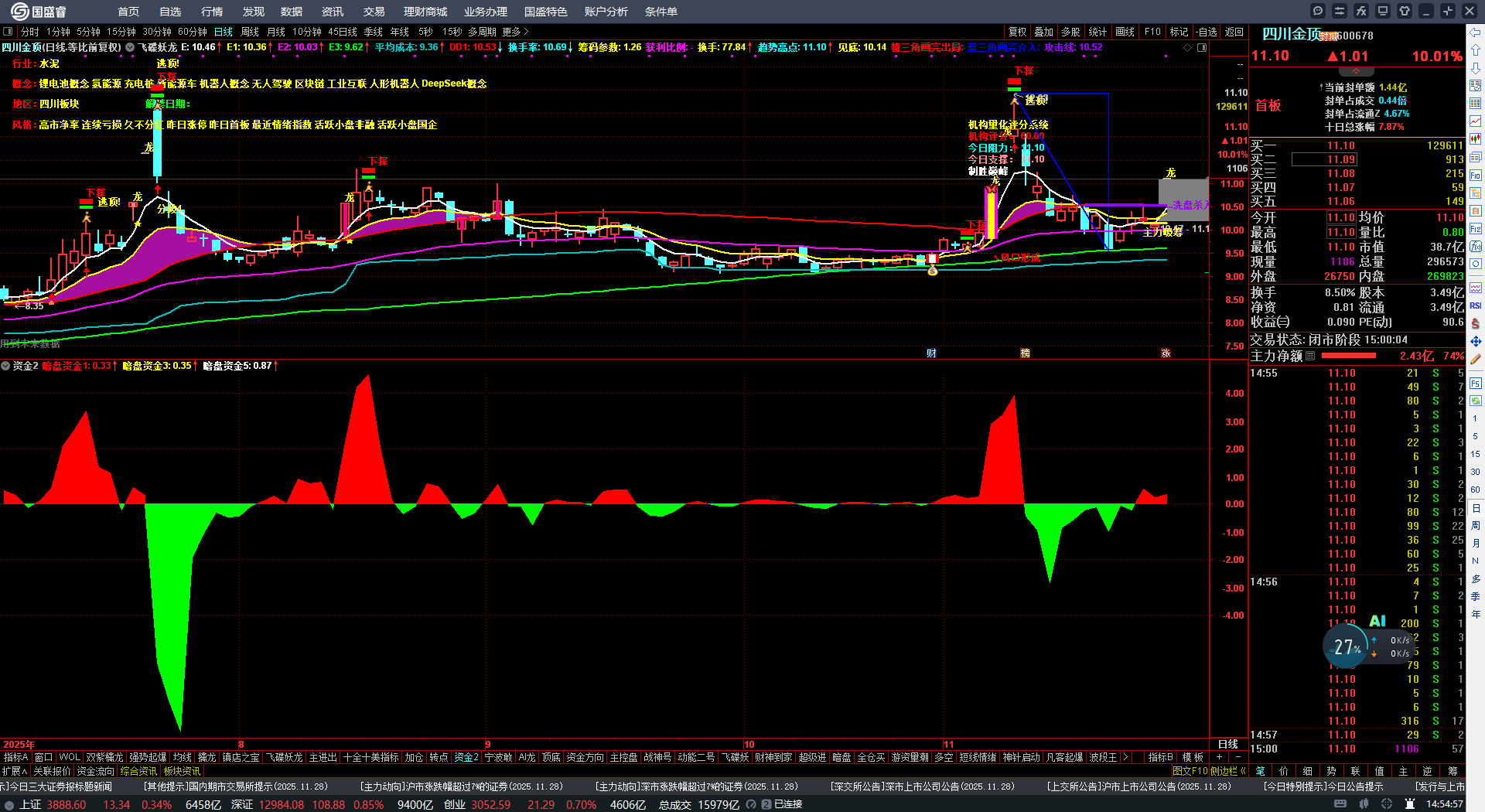Screen dimensions: 1485x812
Task: Click the +自选 add to watchlist button
Action: [1206, 32]
